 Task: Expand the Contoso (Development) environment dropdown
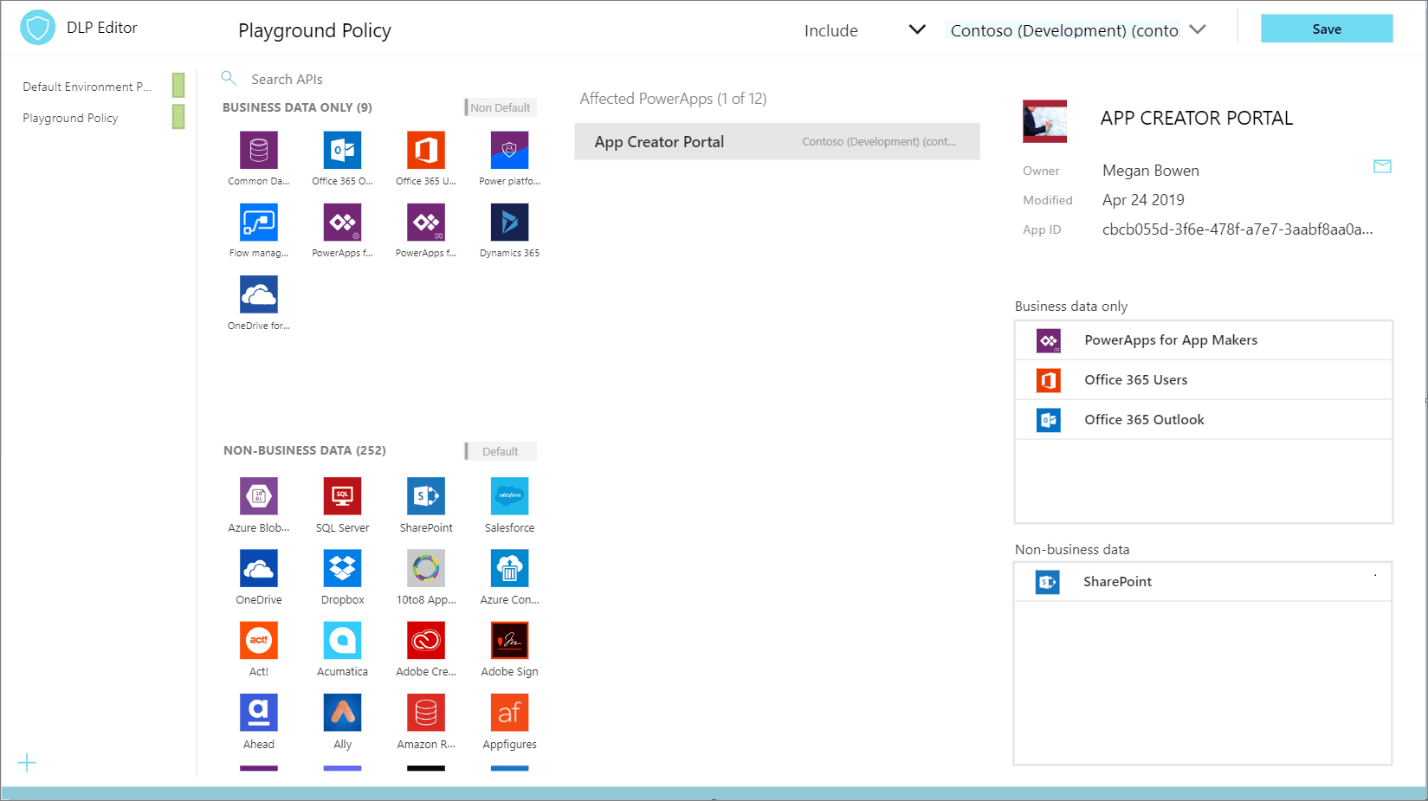click(1197, 30)
